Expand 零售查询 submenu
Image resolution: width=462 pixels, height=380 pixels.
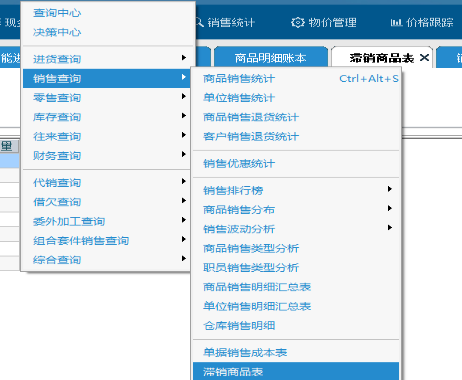click(108, 98)
